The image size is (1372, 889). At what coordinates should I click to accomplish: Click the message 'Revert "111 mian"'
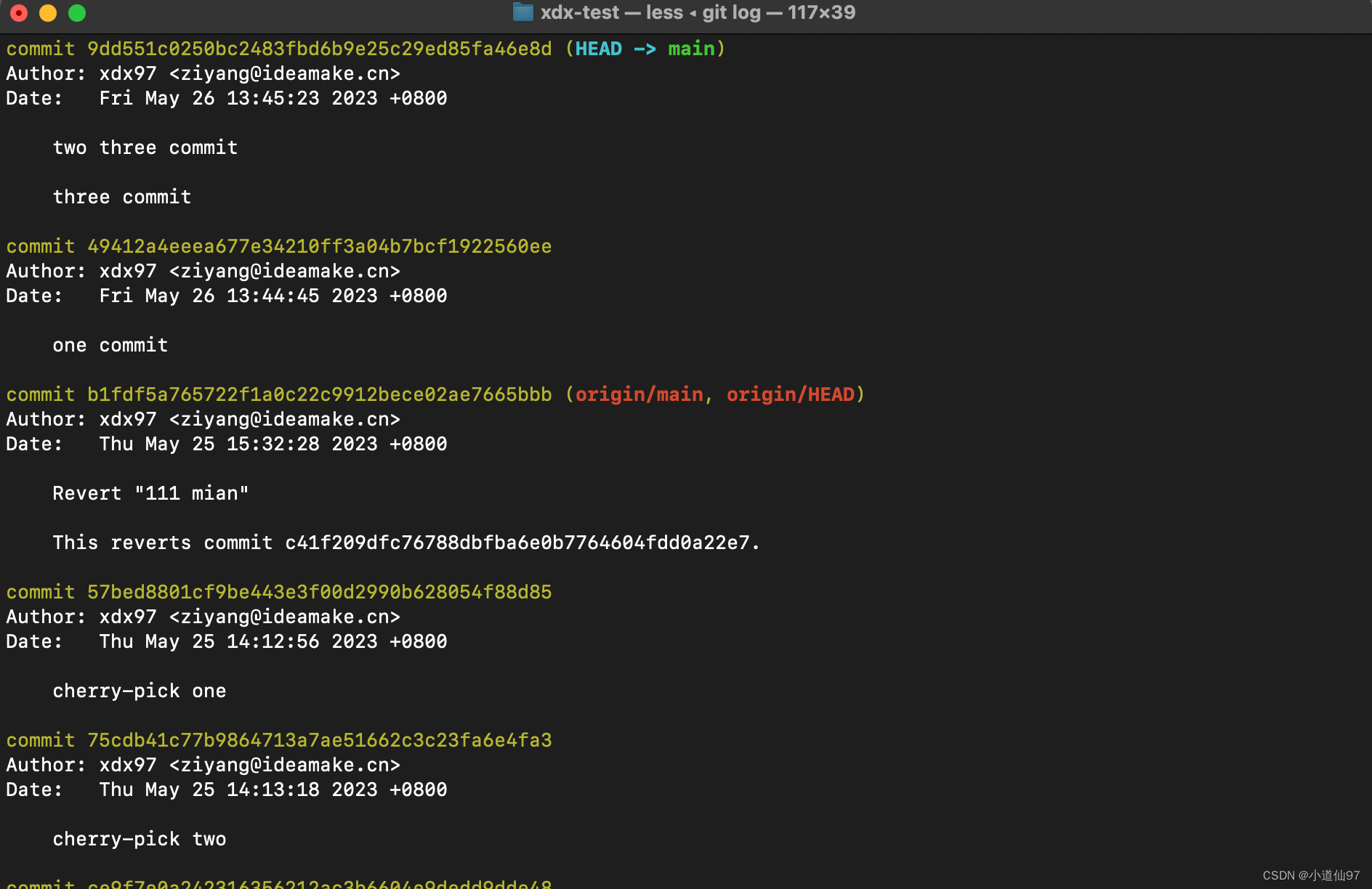point(150,493)
